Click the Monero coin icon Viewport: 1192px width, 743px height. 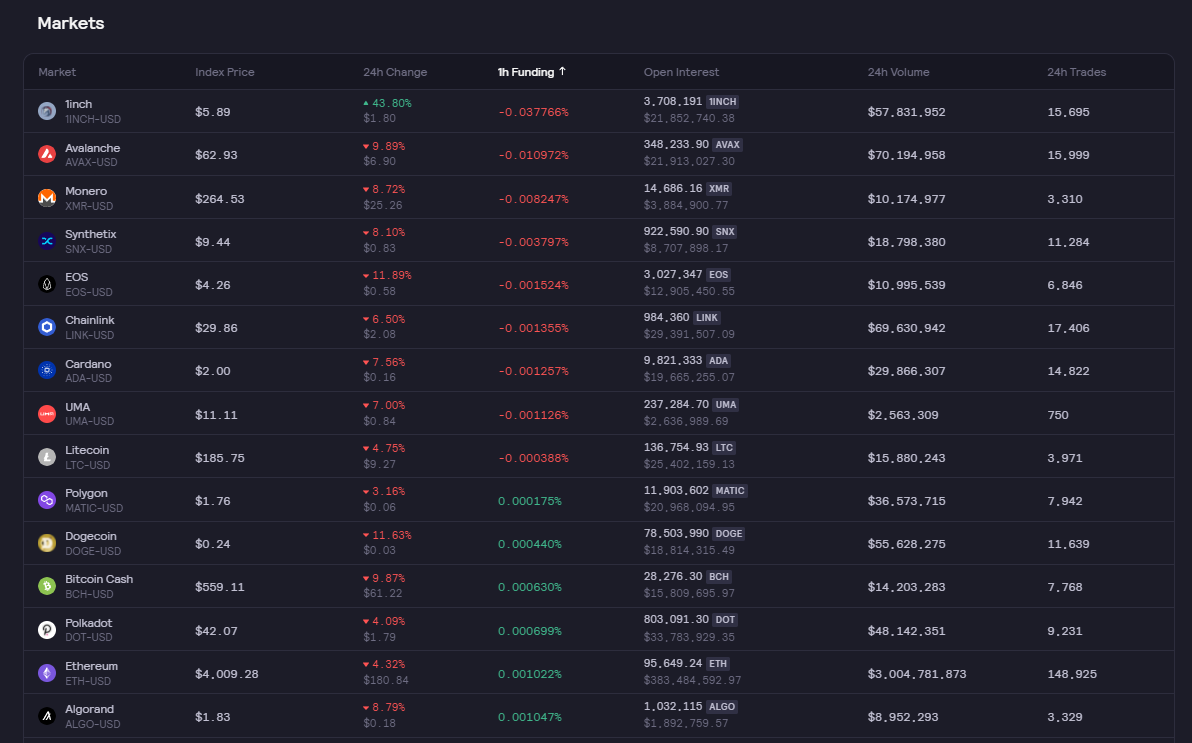click(47, 198)
